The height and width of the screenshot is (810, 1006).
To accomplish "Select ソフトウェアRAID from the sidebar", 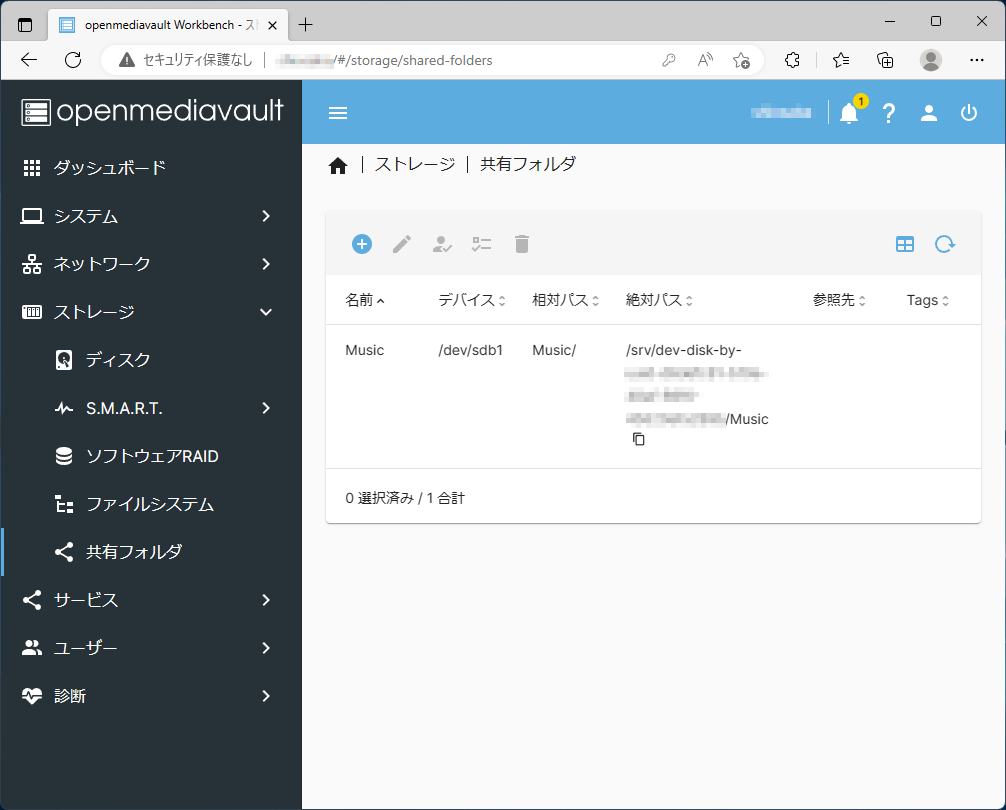I will [x=152, y=456].
